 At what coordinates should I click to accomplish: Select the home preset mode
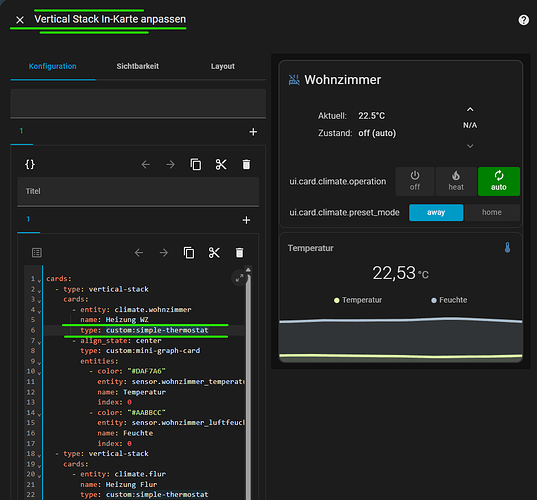[492, 212]
